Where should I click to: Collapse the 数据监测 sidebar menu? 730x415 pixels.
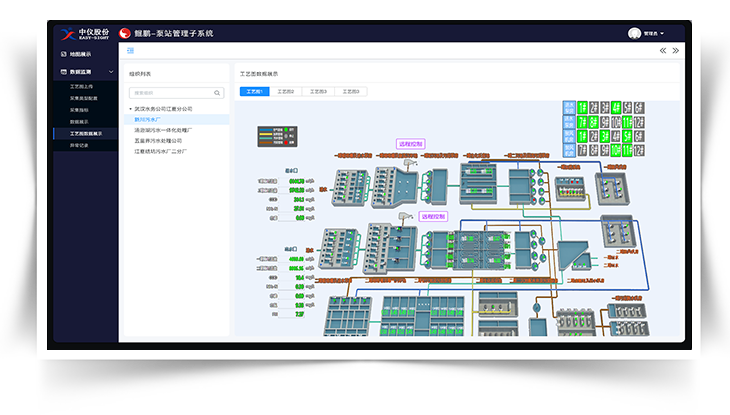coord(111,72)
